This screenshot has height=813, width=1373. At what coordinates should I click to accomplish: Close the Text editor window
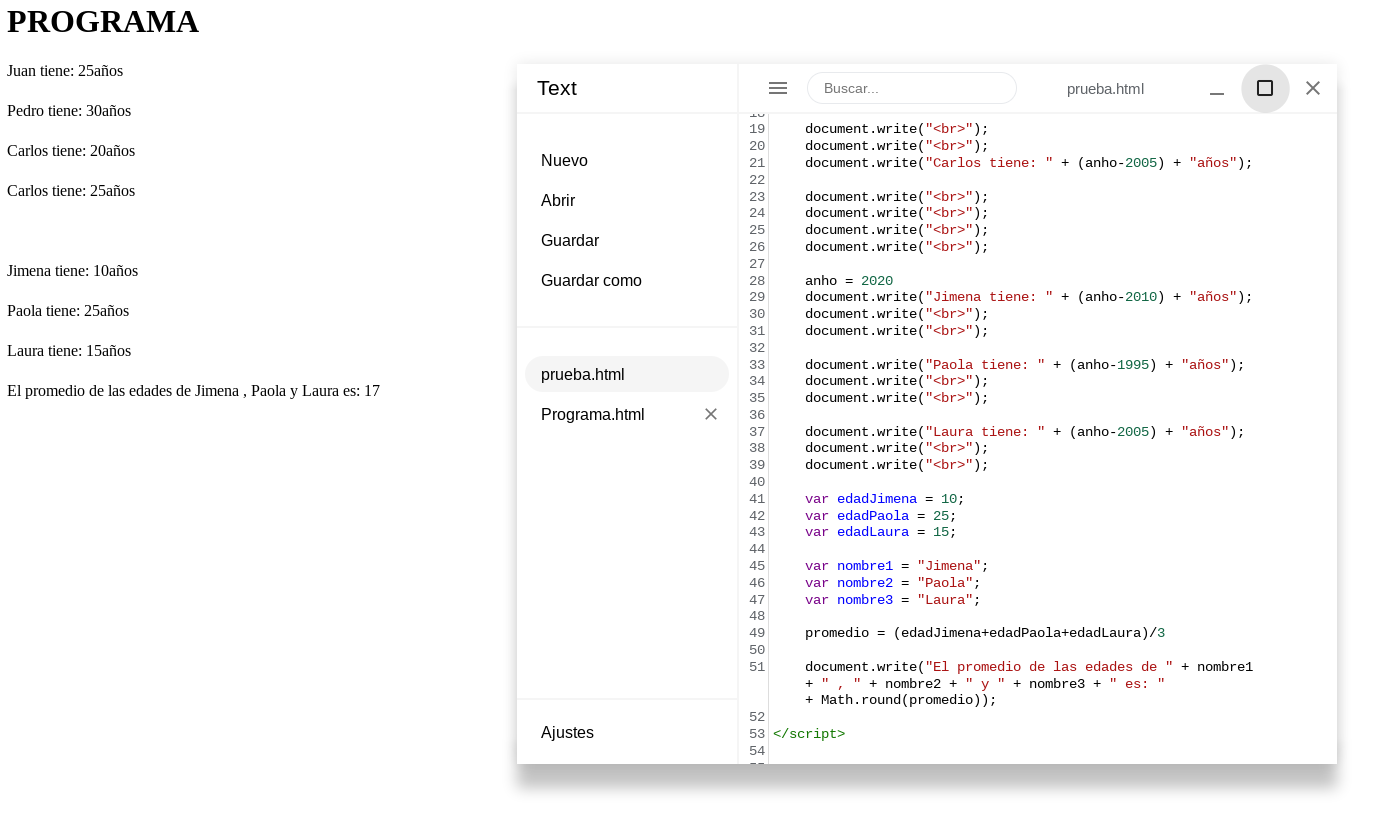pyautogui.click(x=1313, y=88)
